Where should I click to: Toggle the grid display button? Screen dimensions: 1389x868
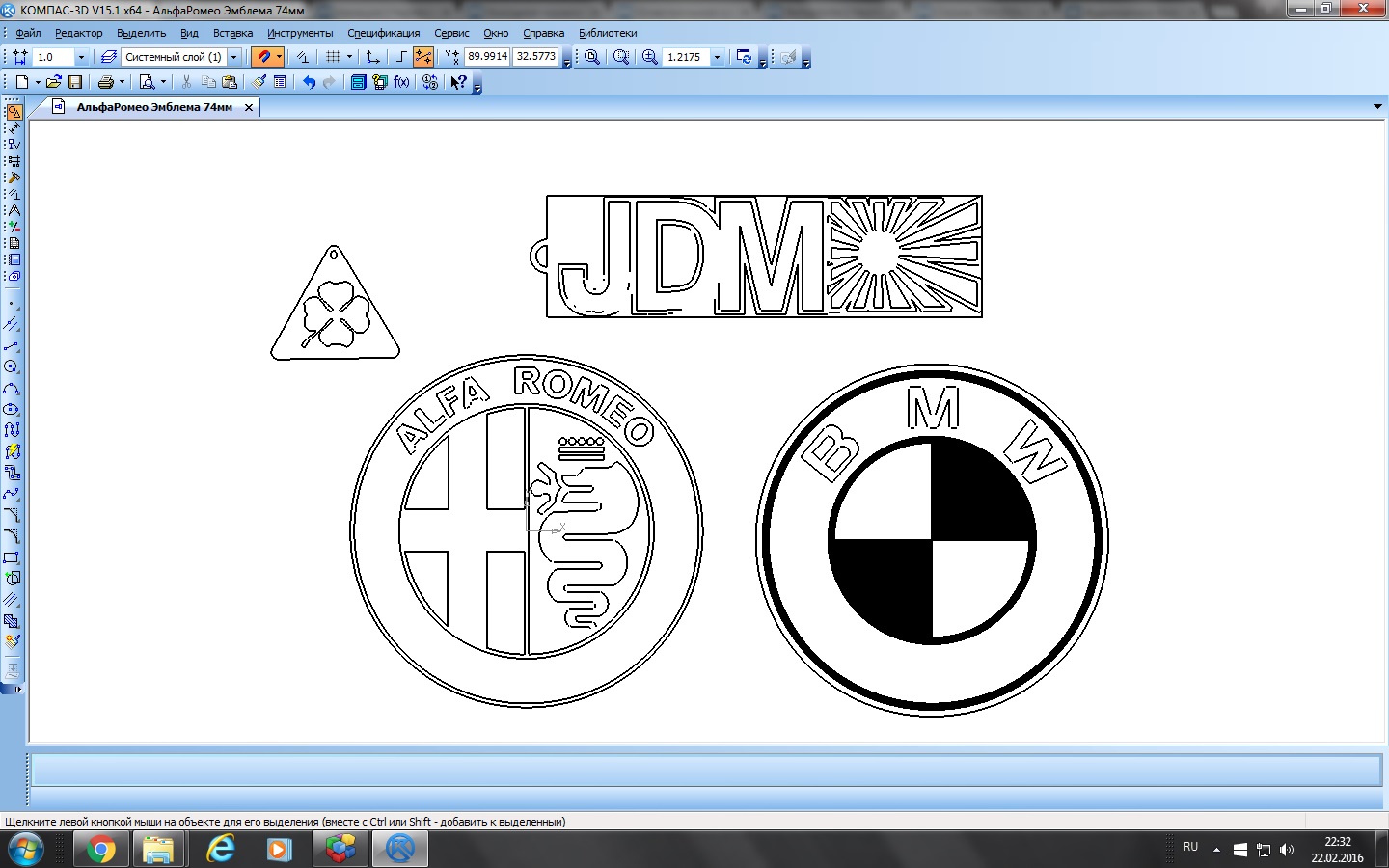point(334,57)
